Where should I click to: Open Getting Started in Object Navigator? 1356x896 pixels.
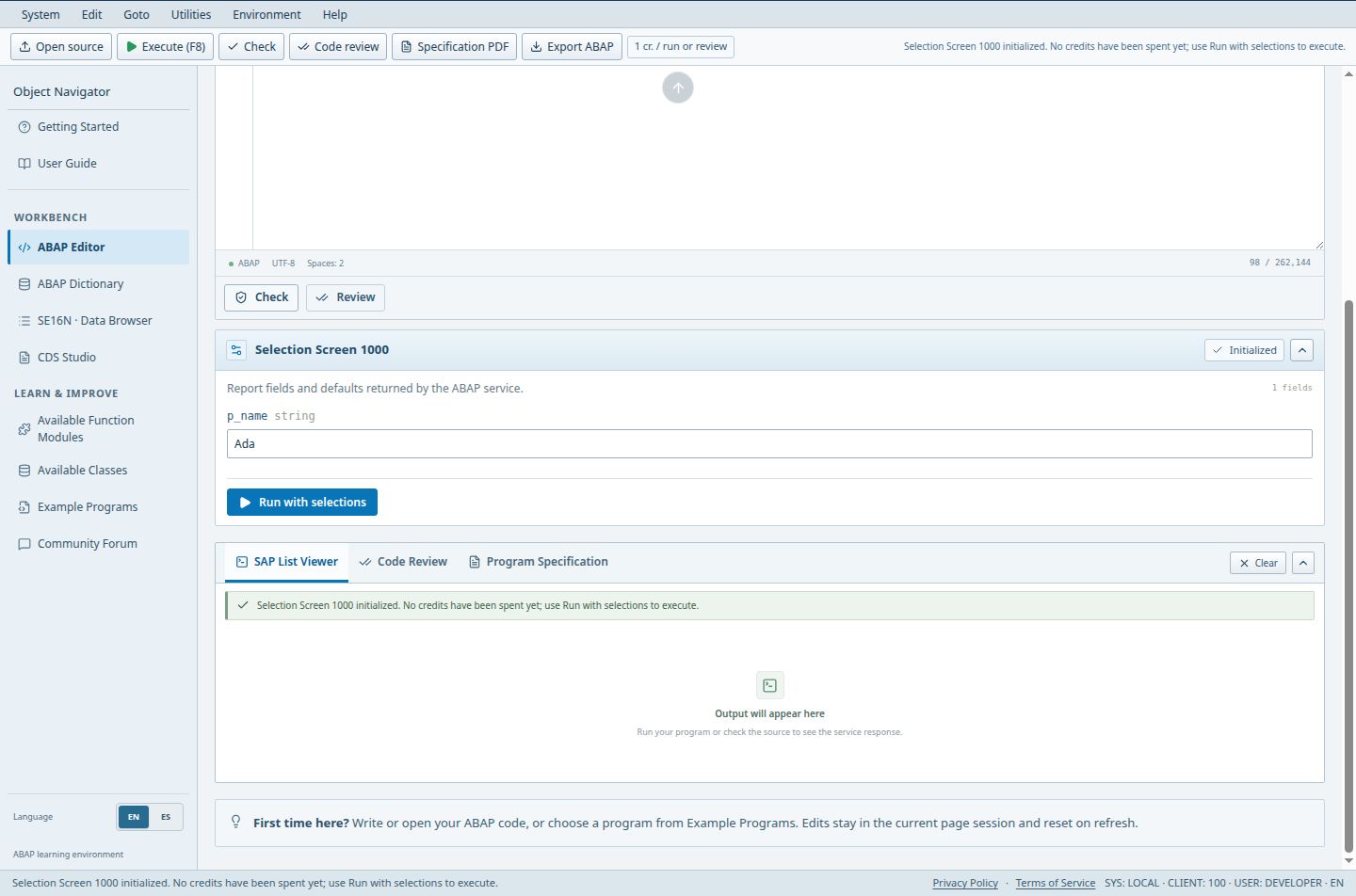98,127
